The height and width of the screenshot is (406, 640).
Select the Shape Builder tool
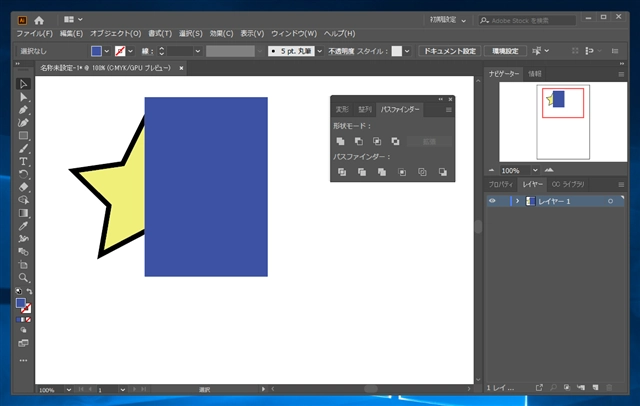click(23, 200)
